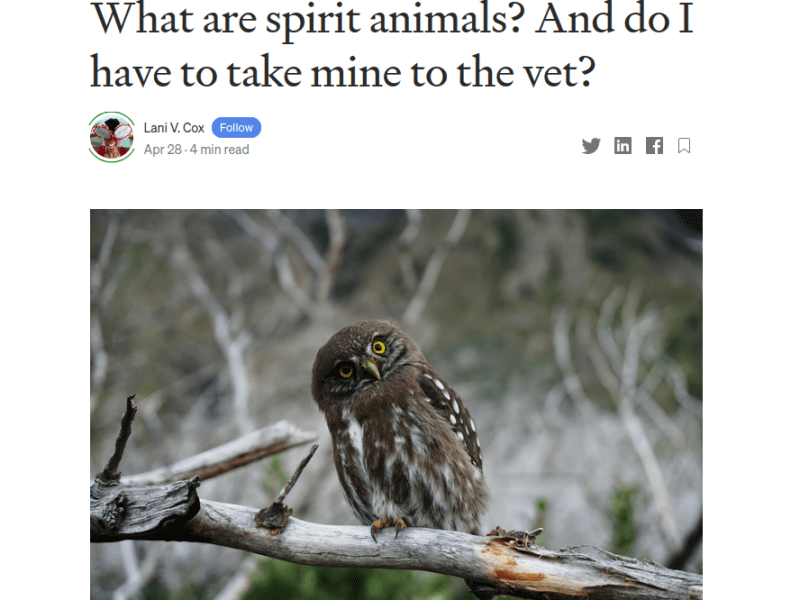This screenshot has height=600, width=800.
Task: Open Lani V. Cox's profile avatar
Action: 112,137
